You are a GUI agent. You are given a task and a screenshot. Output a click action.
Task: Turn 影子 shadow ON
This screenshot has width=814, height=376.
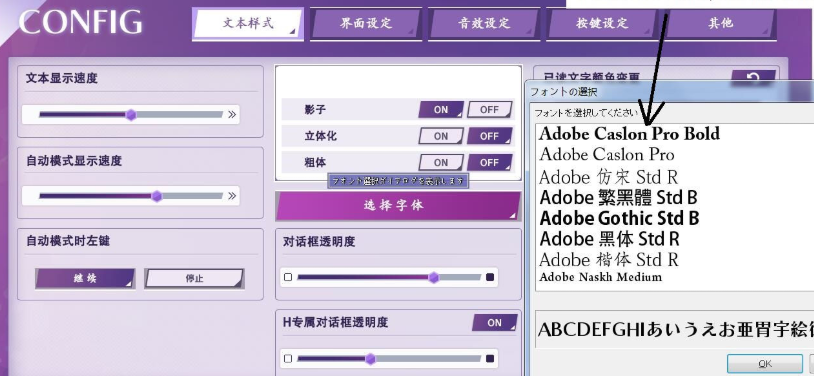pos(441,110)
